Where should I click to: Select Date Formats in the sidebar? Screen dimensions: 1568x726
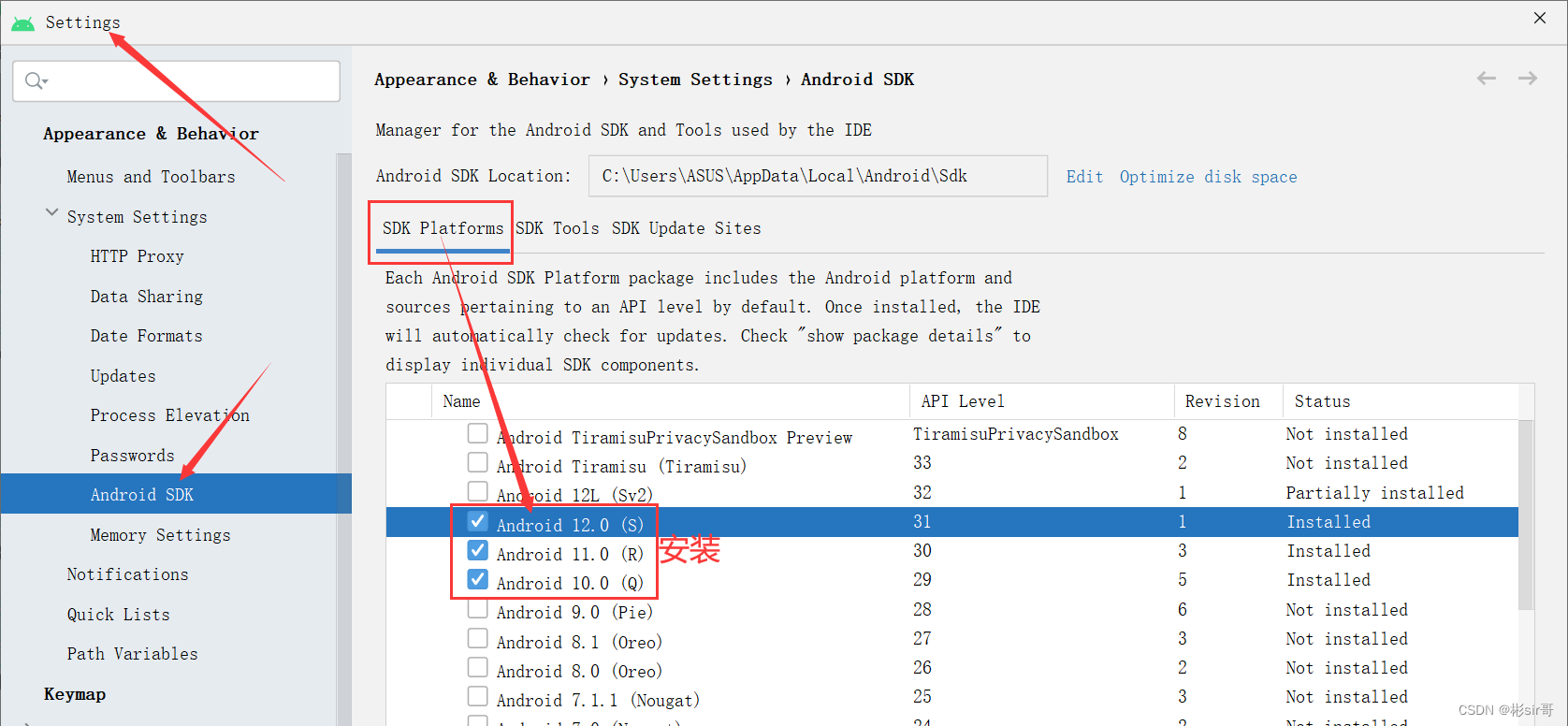pos(147,336)
